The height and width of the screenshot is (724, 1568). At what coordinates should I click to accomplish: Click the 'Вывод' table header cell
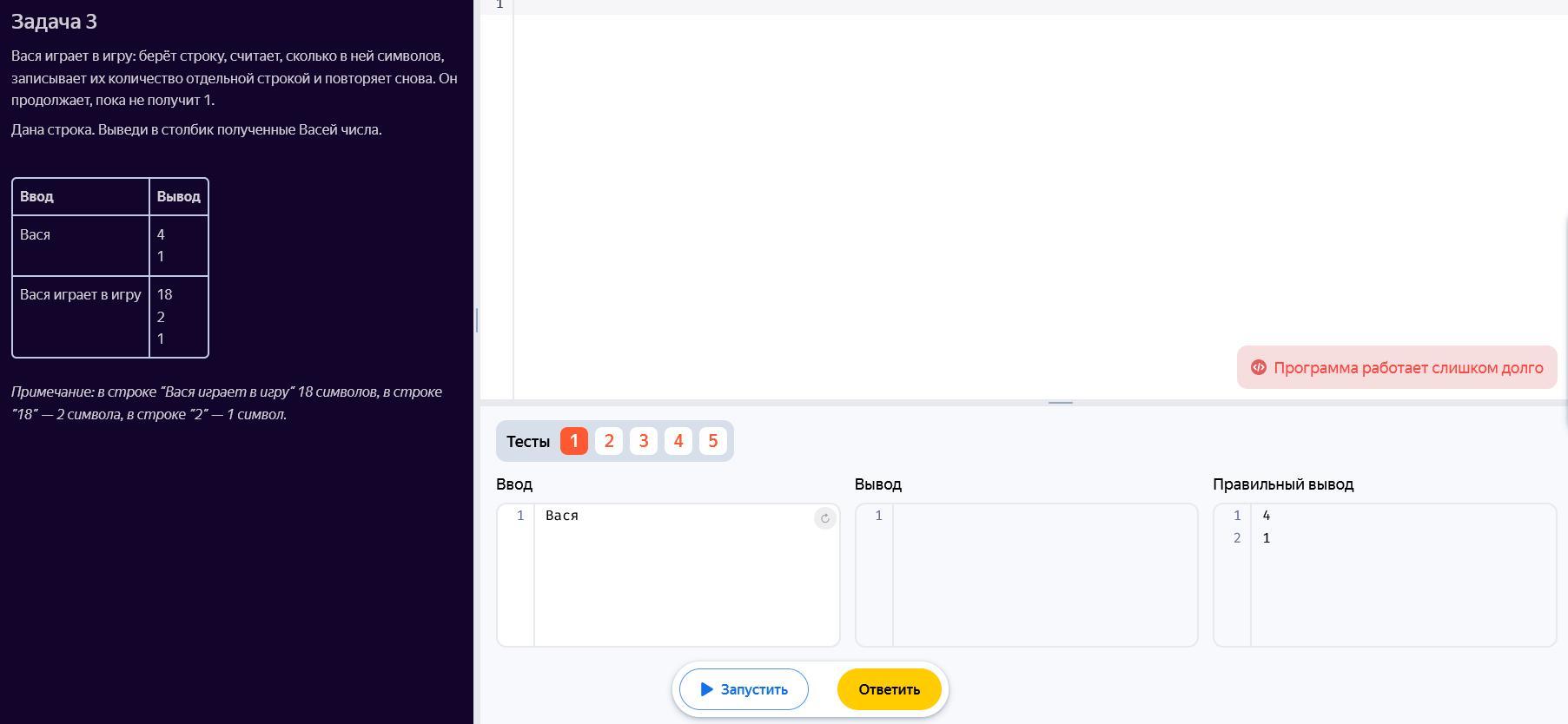pyautogui.click(x=179, y=197)
